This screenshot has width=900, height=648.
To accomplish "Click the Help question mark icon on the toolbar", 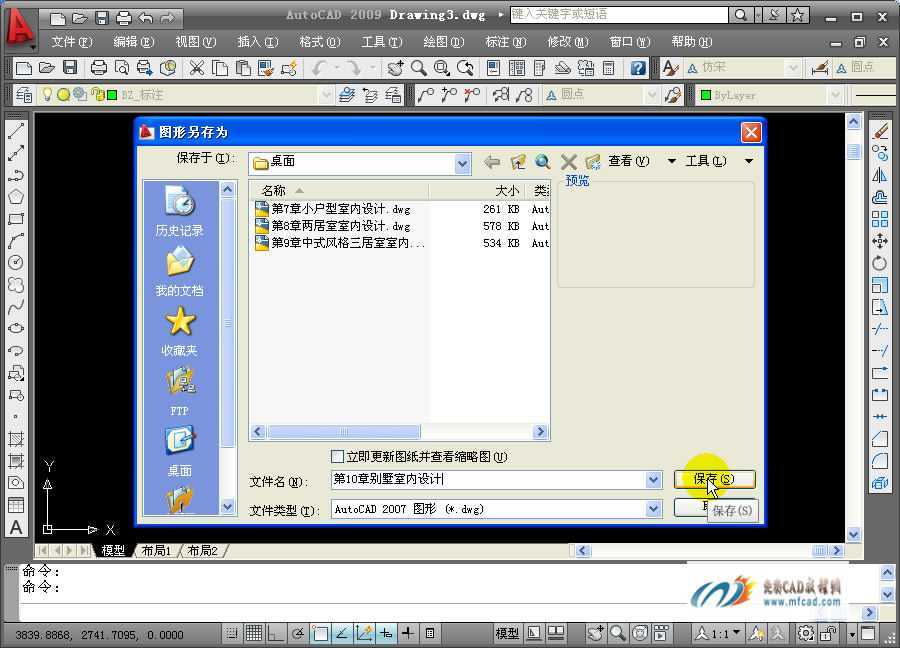I will tap(638, 68).
